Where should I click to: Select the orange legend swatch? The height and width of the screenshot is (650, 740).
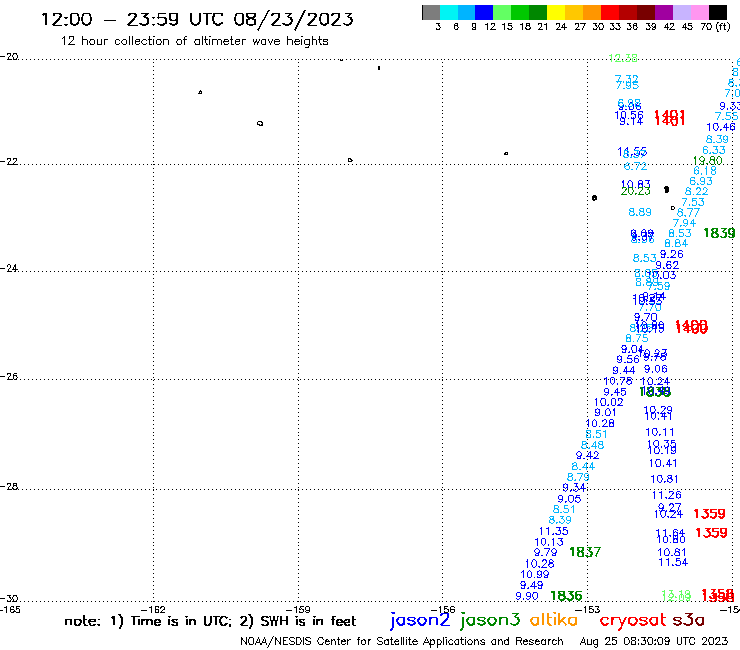(592, 12)
